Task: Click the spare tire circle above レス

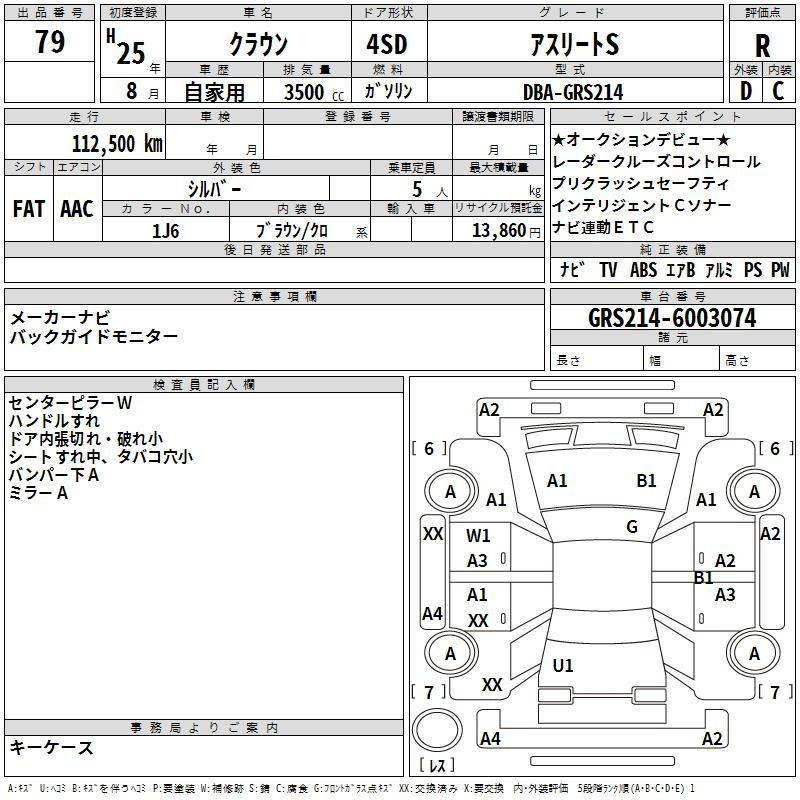Action: click(x=437, y=729)
